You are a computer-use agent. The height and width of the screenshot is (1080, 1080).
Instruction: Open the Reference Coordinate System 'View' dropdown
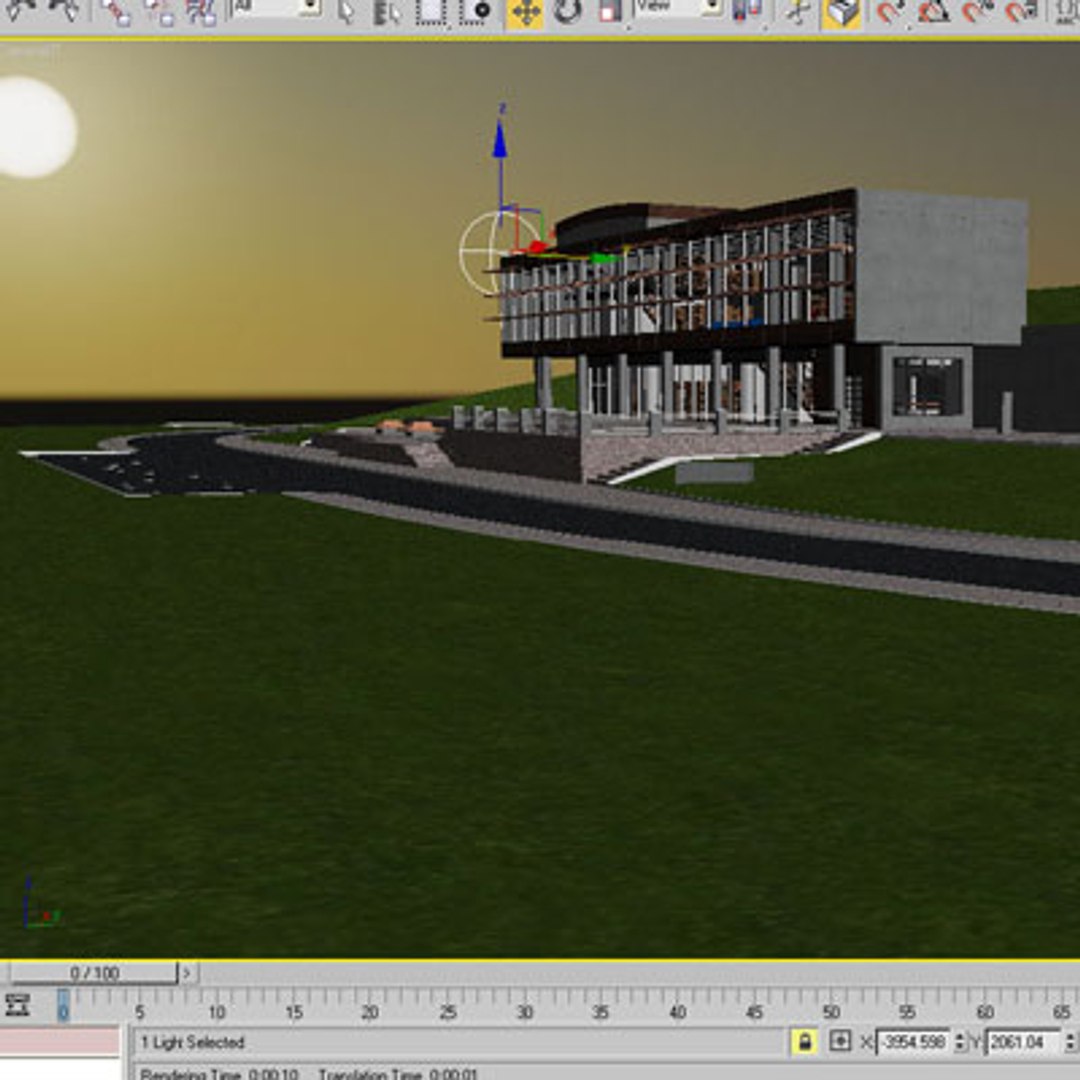(678, 8)
